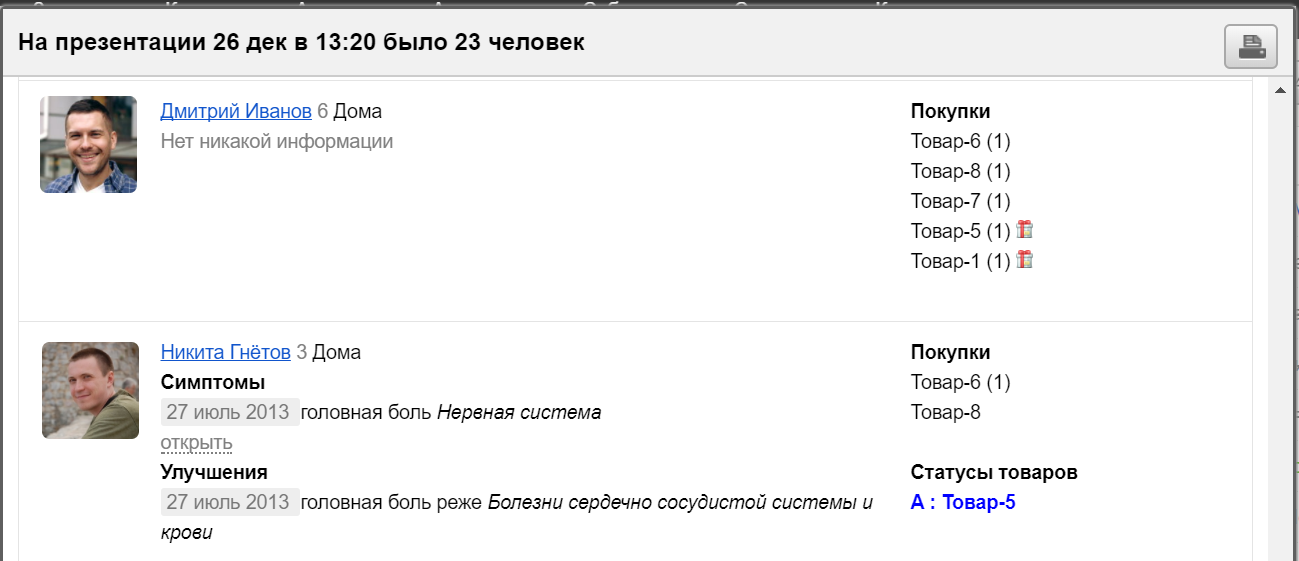This screenshot has height=561, width=1299.
Task: Click the Статусы товаров heading
Action: pyautogui.click(x=994, y=472)
